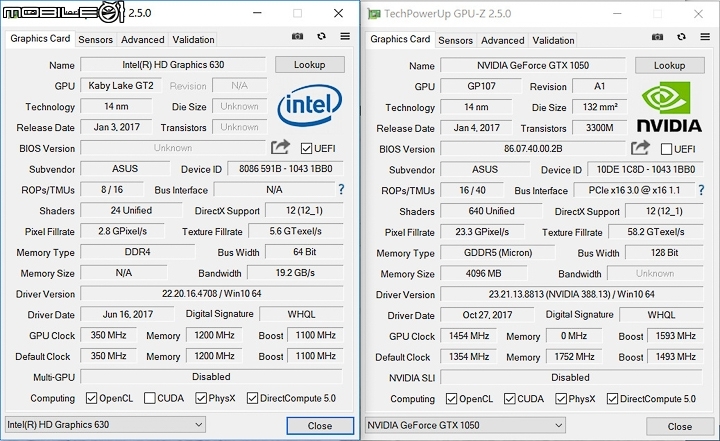Switch to Validation tab in Intel window
Screen dimensions: 720x441
[193, 40]
